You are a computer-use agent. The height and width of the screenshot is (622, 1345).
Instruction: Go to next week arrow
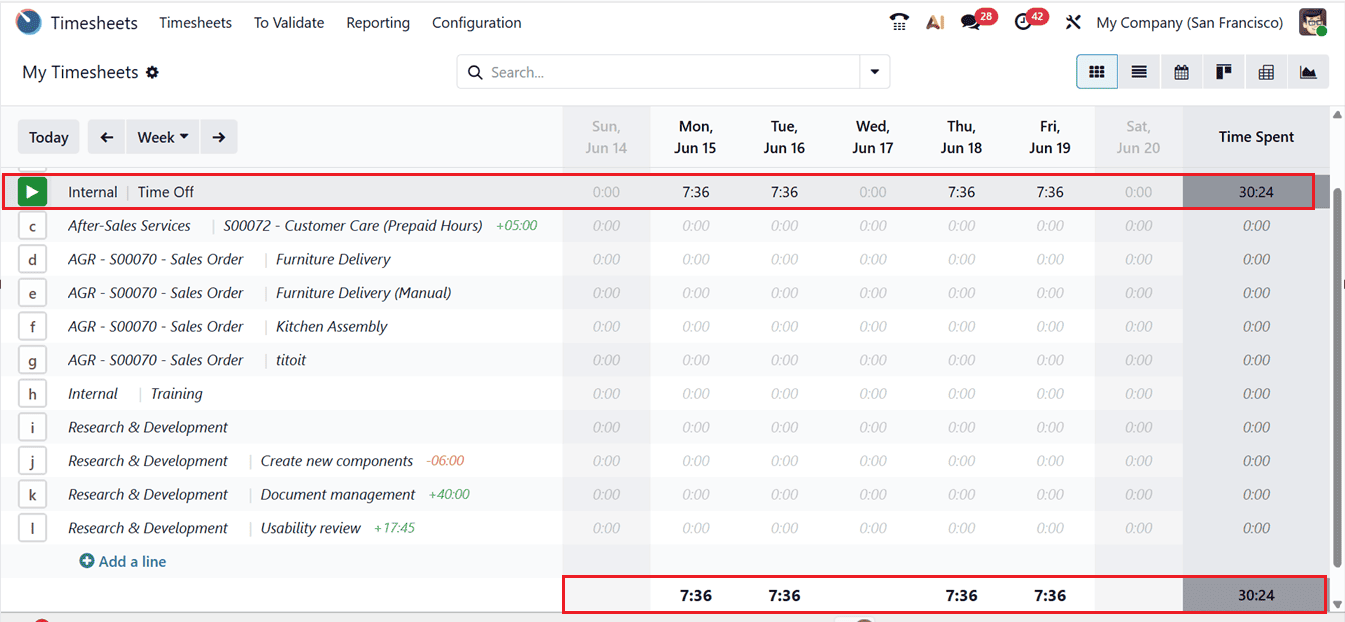coord(219,137)
